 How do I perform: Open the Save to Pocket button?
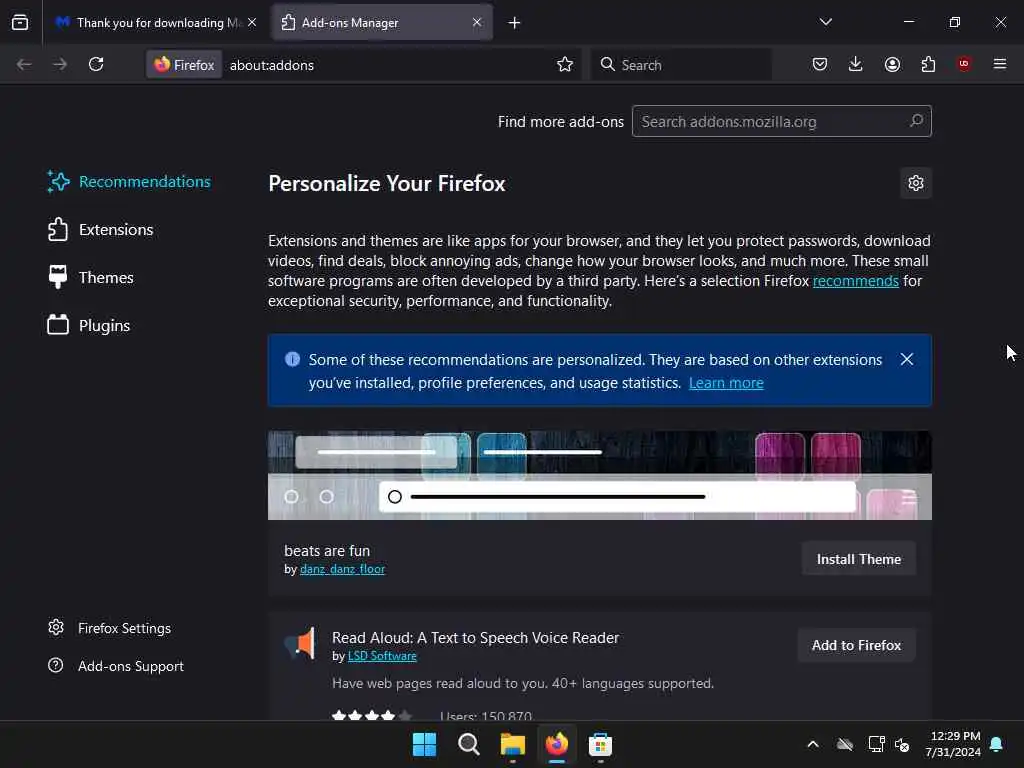pyautogui.click(x=820, y=64)
